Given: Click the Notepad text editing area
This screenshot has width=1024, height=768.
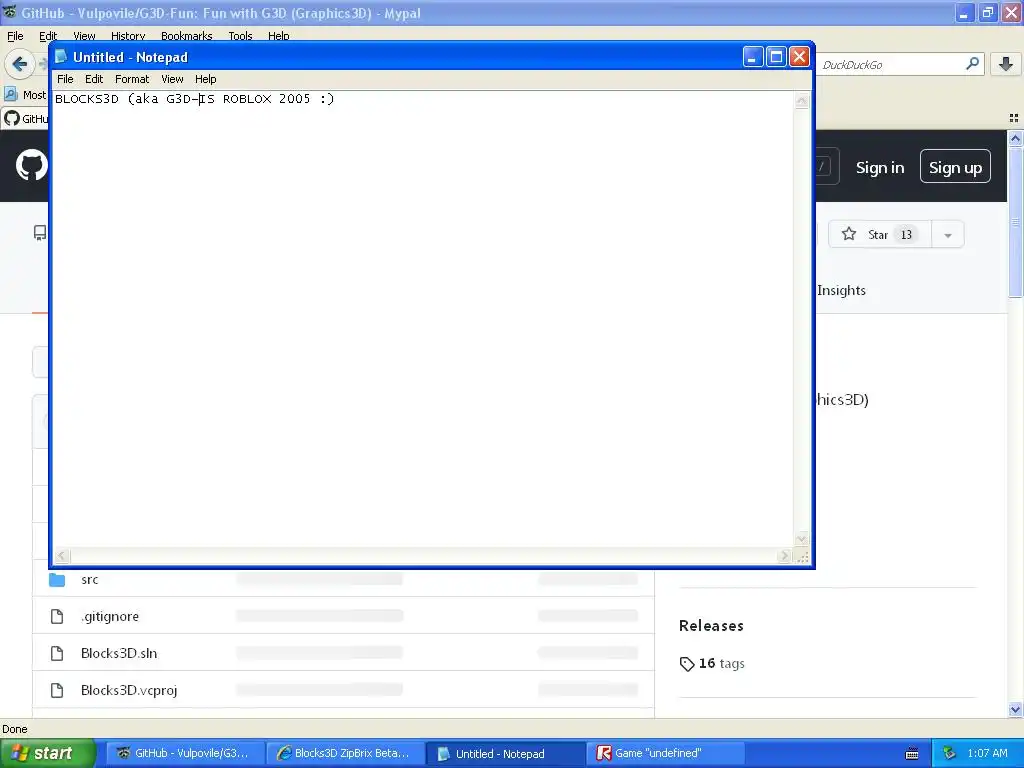Looking at the screenshot, I should 423,319.
